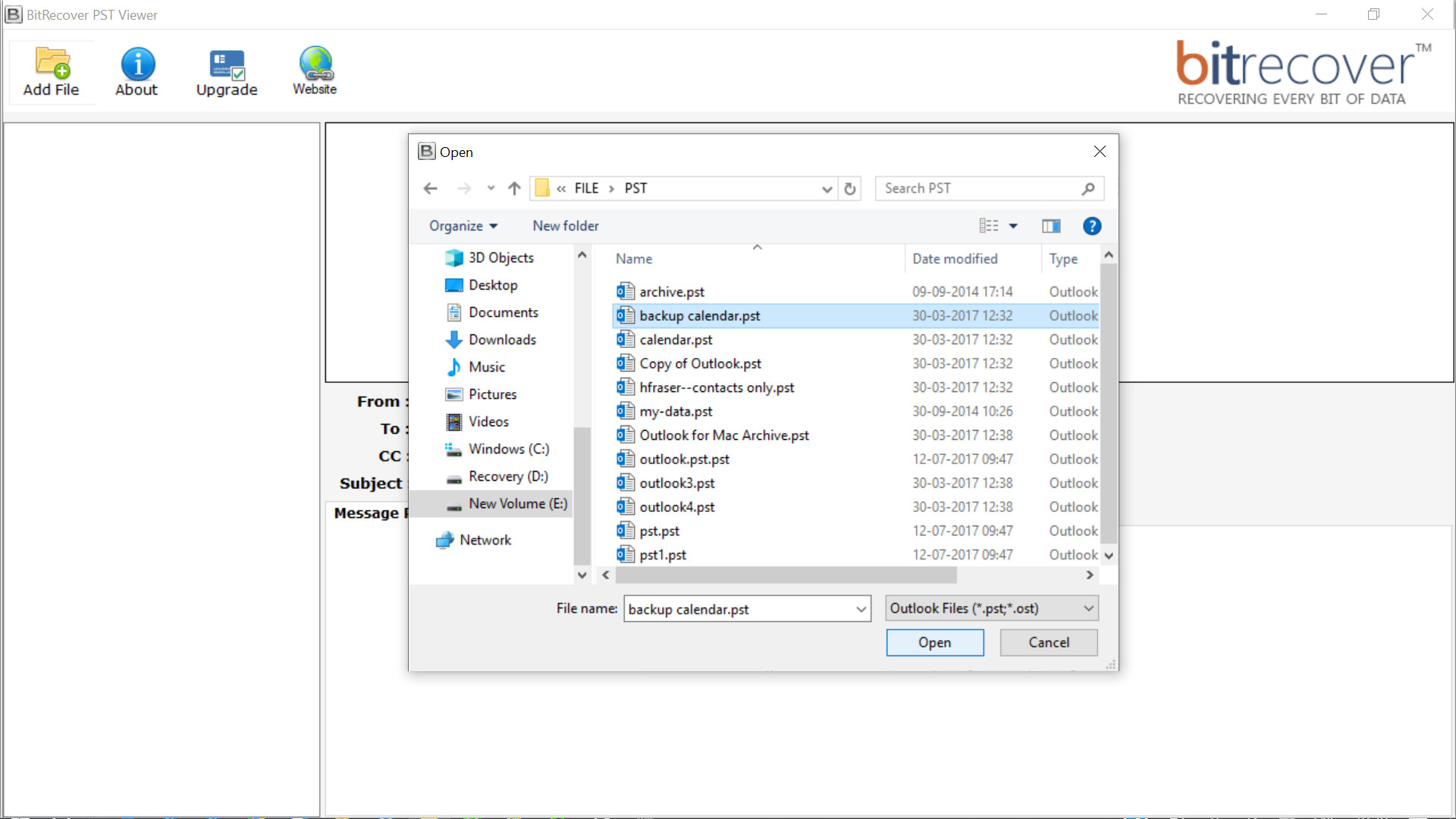Click the Upgrade toolbar icon

click(227, 72)
